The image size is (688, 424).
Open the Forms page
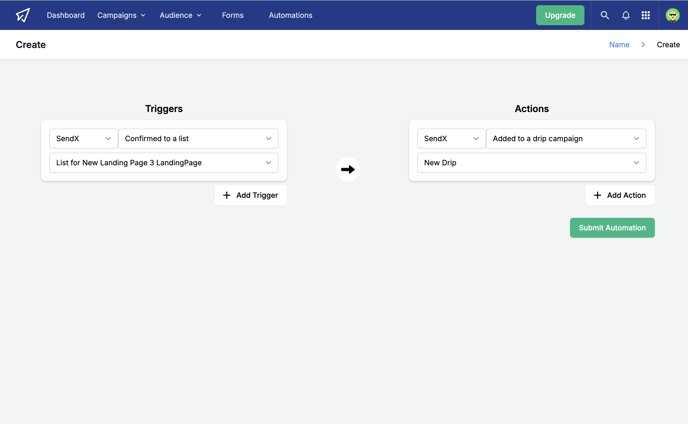[x=233, y=15]
